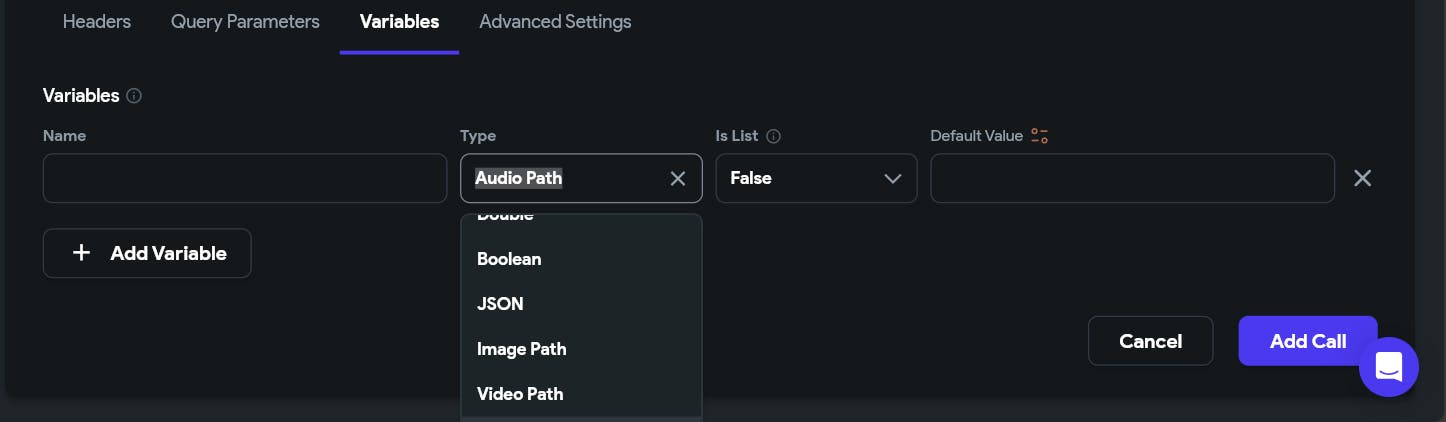Go to Advanced Settings tab
1446x422 pixels.
point(555,21)
